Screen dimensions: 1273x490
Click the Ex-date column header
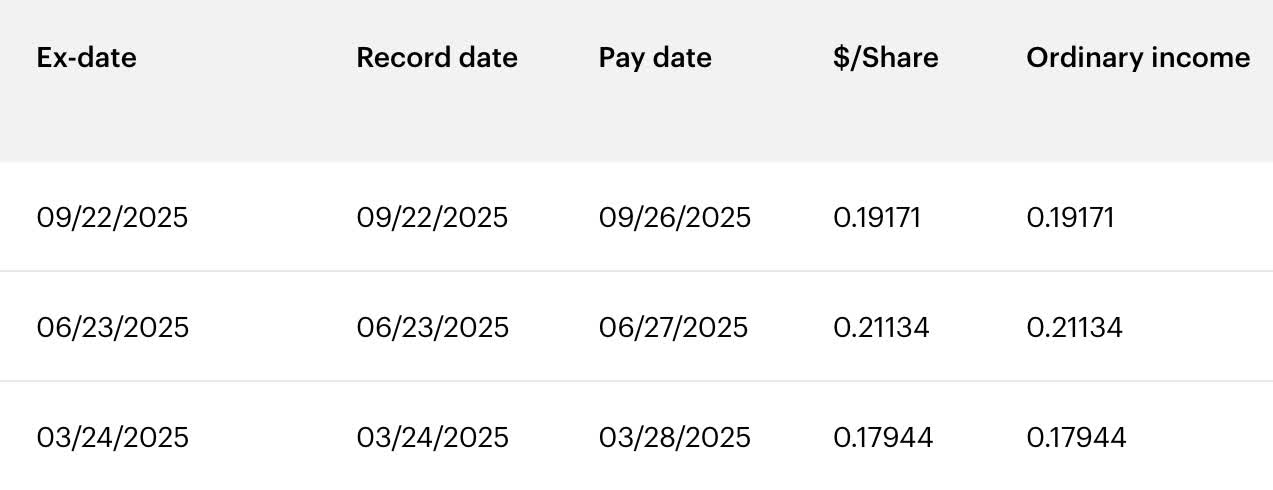(x=86, y=58)
